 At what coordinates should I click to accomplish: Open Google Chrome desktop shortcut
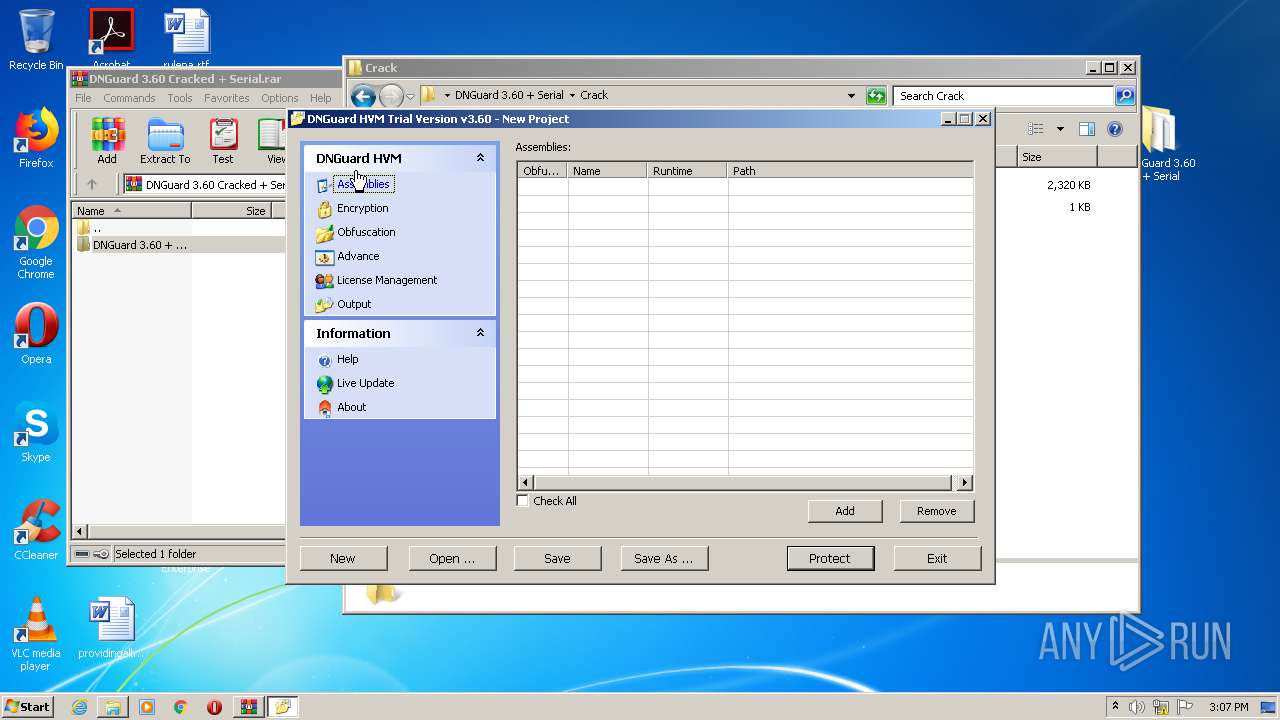(36, 243)
